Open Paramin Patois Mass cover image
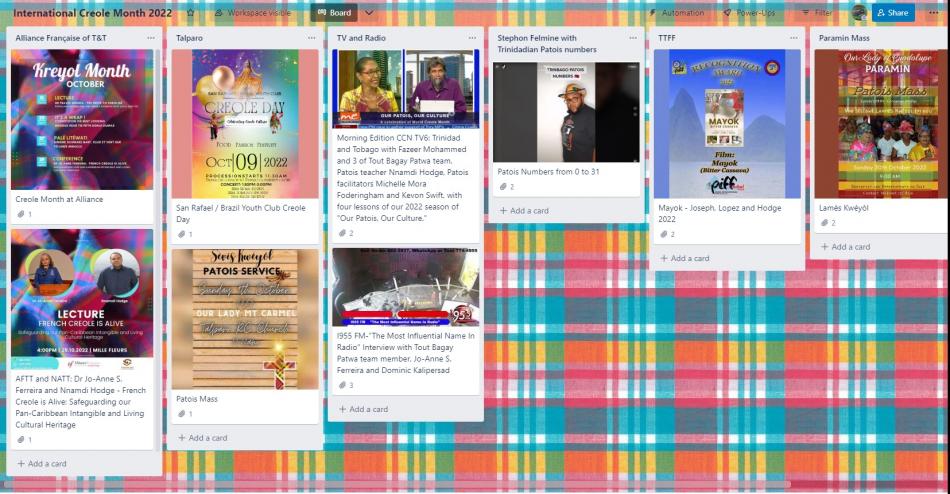 (882, 124)
